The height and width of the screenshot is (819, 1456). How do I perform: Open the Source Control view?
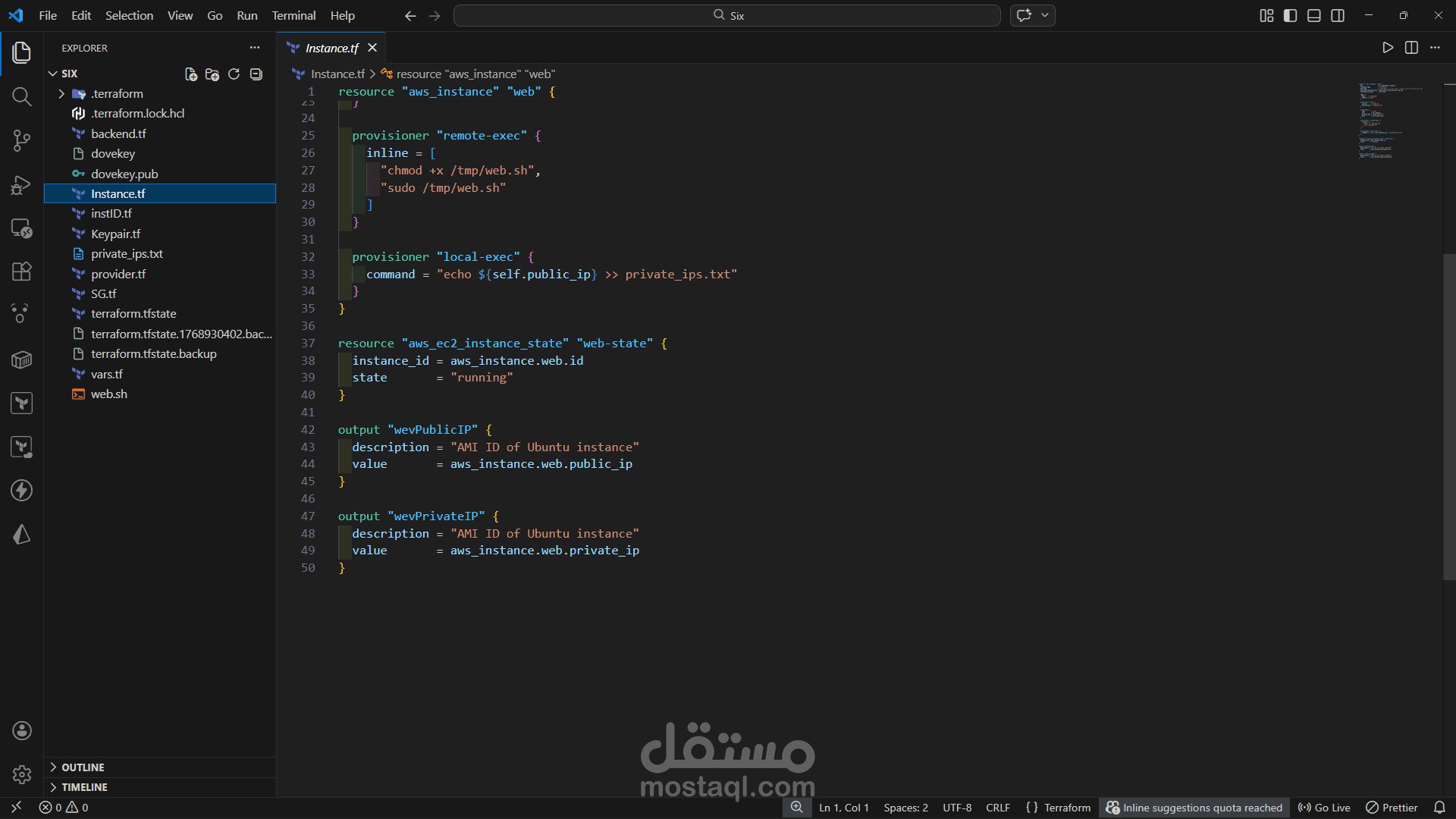coord(21,140)
